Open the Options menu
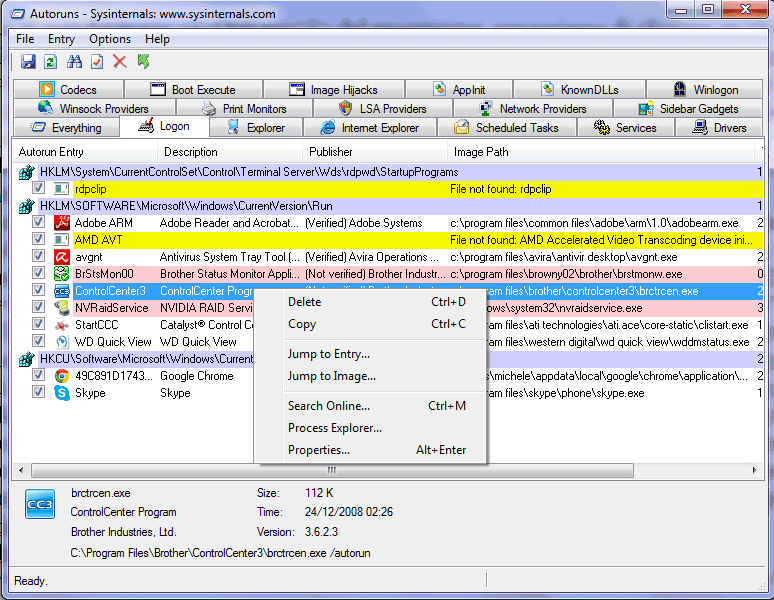Screen dimensions: 774x600 coord(110,38)
